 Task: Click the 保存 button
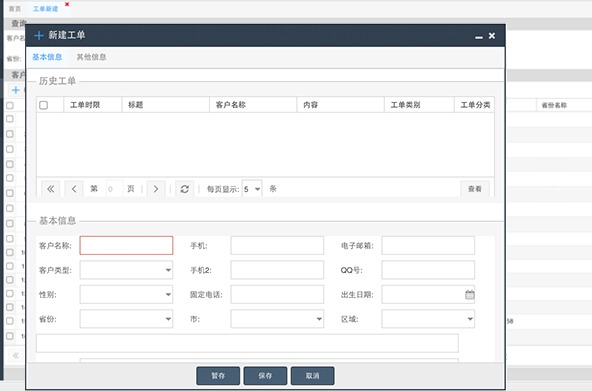pyautogui.click(x=265, y=376)
